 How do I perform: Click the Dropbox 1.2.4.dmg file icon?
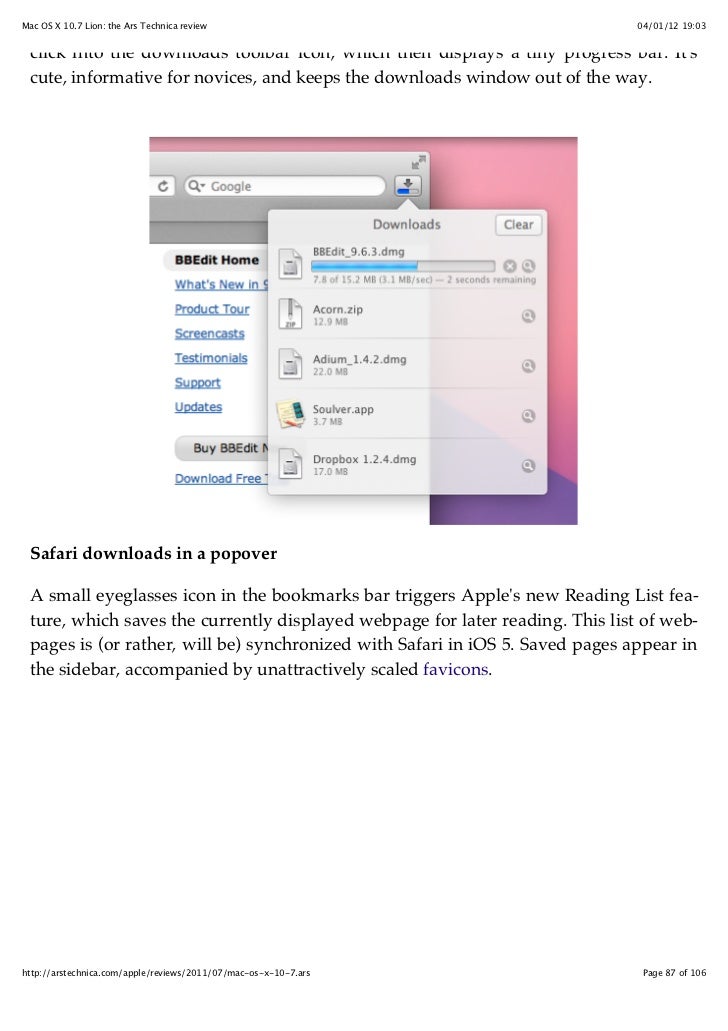tap(290, 464)
